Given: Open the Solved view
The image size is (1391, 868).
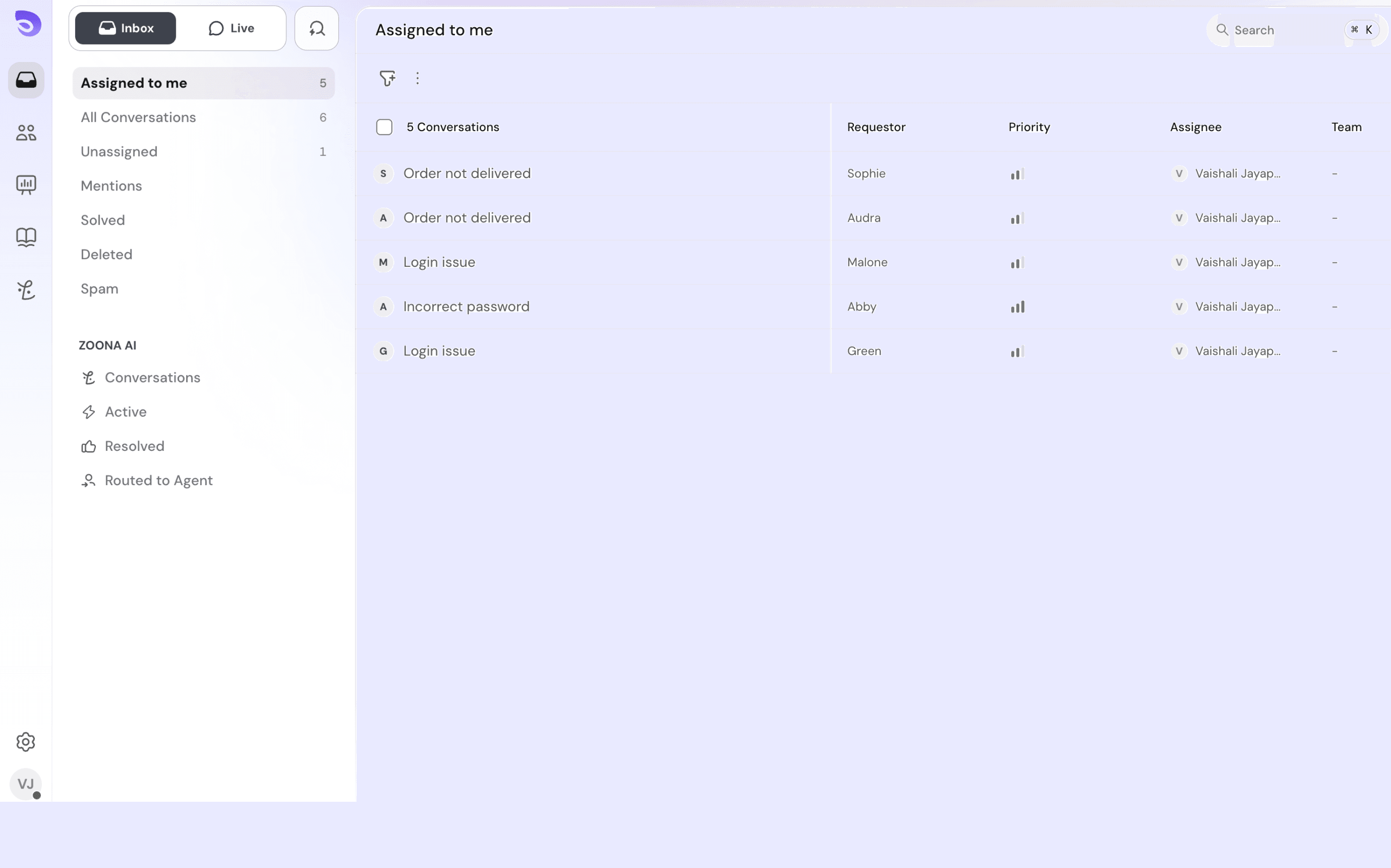Looking at the screenshot, I should pos(203,220).
